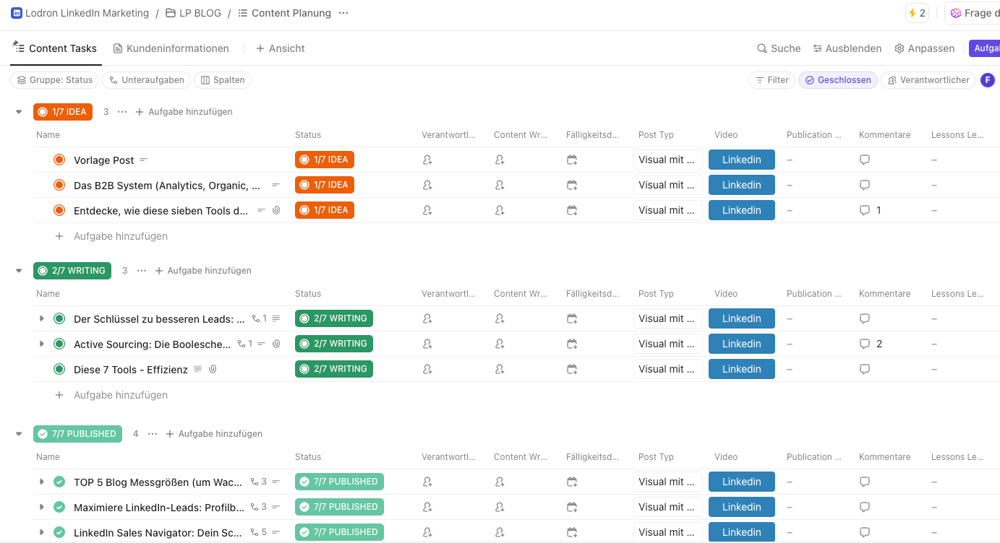Toggle status circle of Active Sourcing task

pos(59,344)
